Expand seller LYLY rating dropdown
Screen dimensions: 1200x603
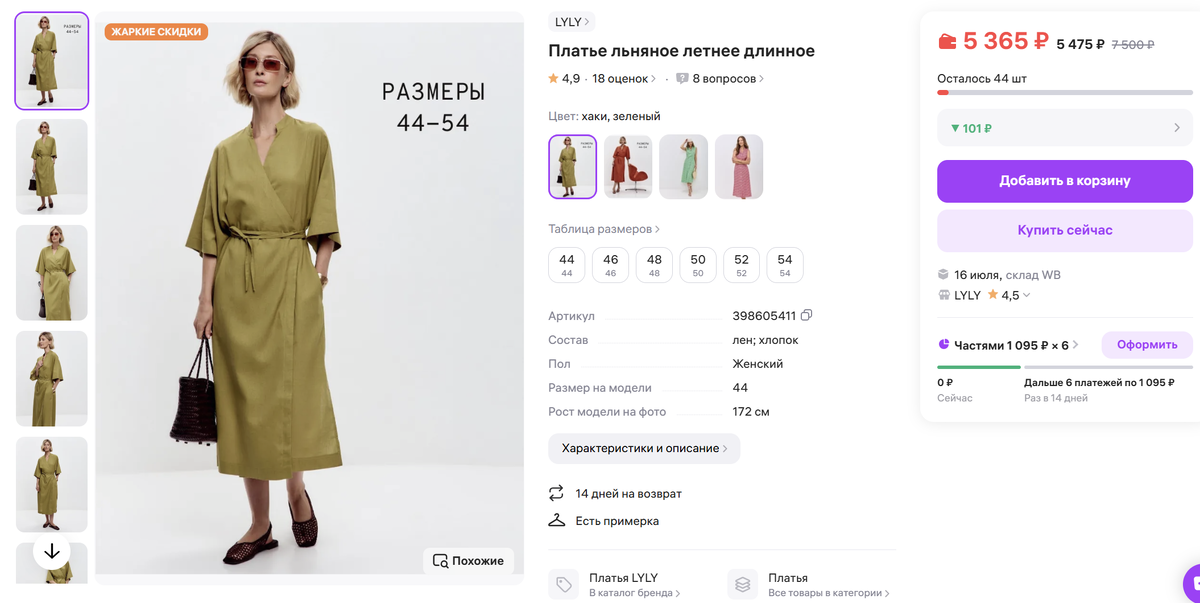pos(1026,295)
